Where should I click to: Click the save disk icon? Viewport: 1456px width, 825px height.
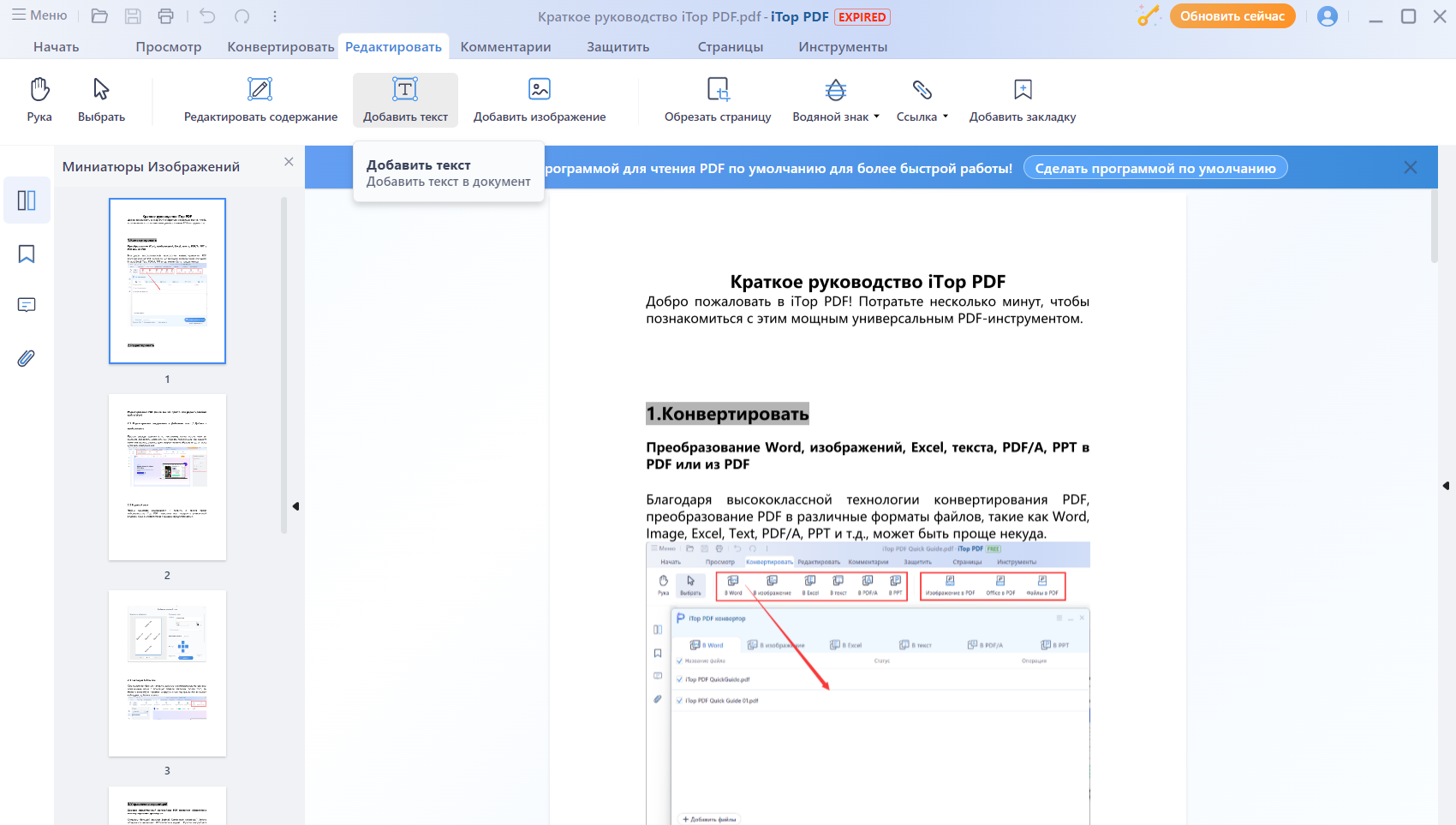pos(133,16)
